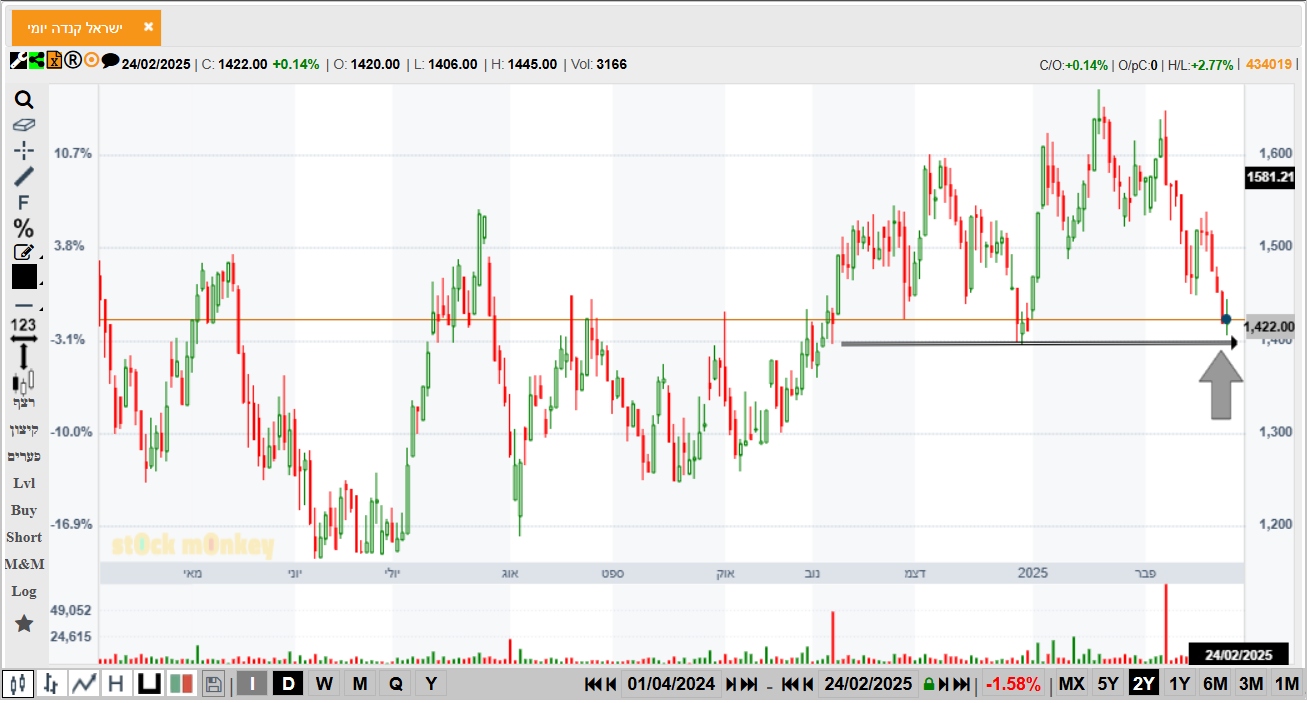The width and height of the screenshot is (1307, 703).
Task: Export data with the Excel file icon
Action: click(54, 60)
